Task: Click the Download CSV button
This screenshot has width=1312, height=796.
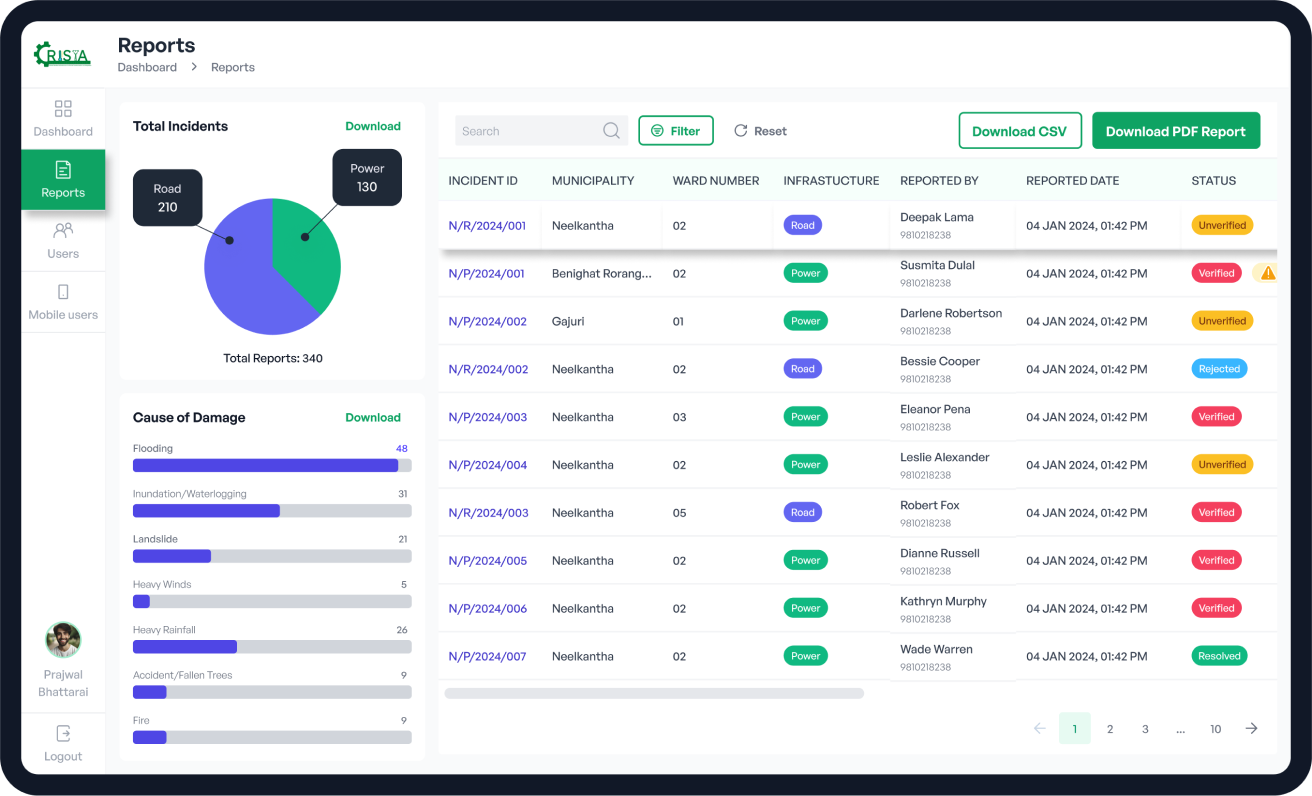Action: click(1019, 131)
